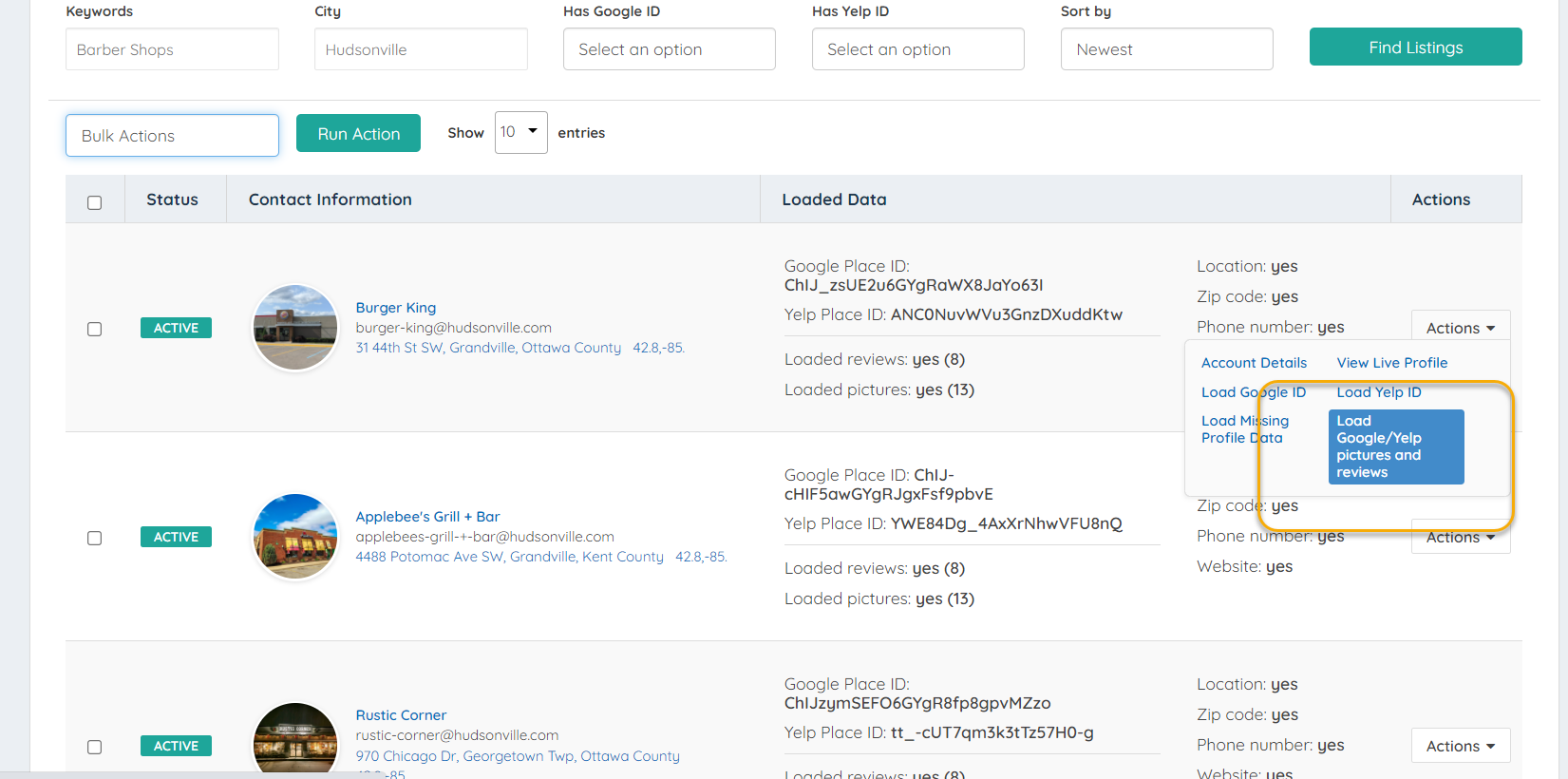
Task: Open the Rustic Corner name link
Action: [x=401, y=715]
